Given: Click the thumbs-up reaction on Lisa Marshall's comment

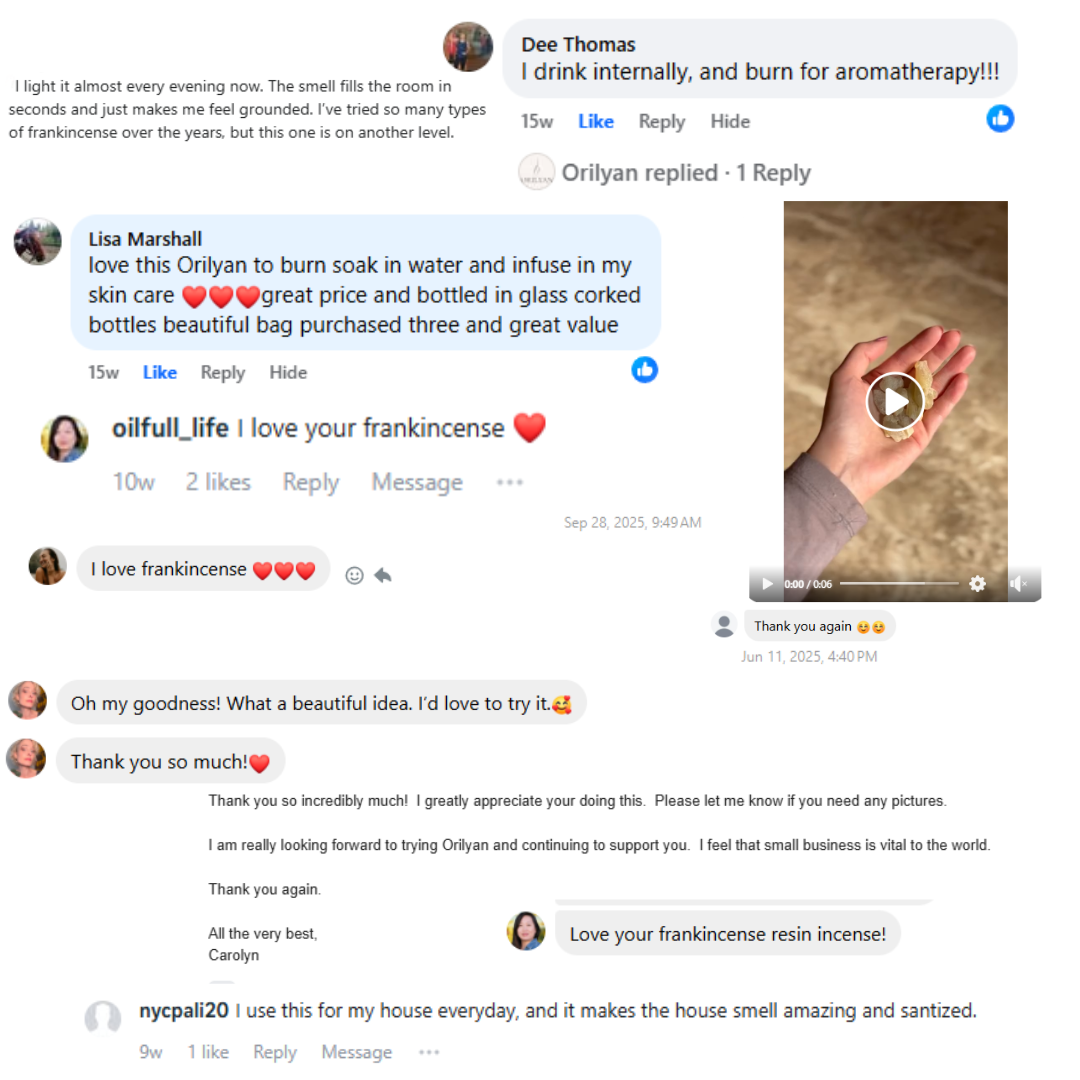Looking at the screenshot, I should point(644,370).
